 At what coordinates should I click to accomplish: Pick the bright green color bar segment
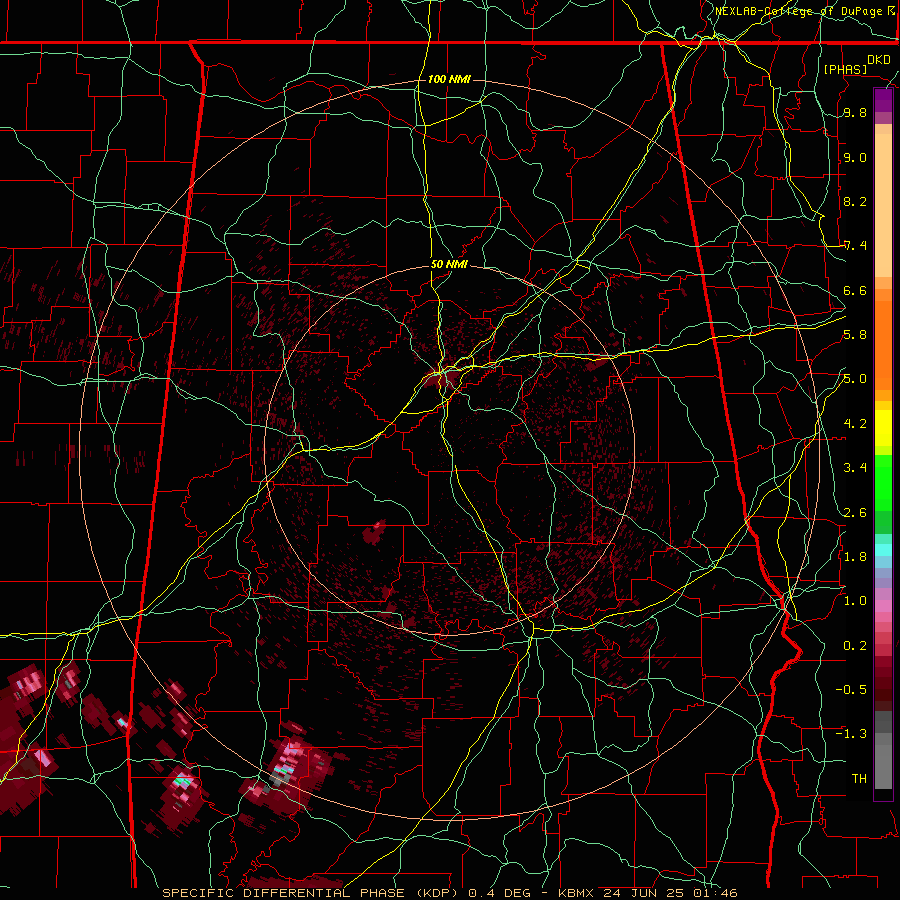tap(883, 482)
